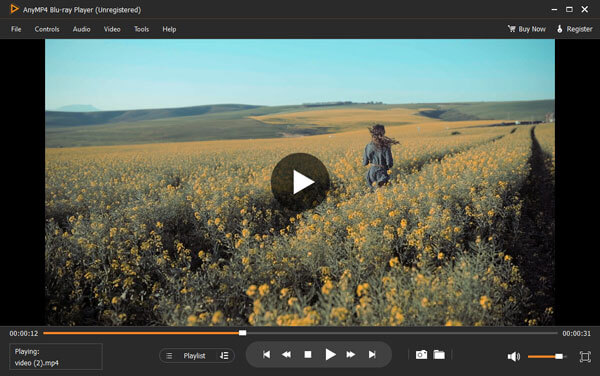Close the player window
The height and width of the screenshot is (376, 600).
(585, 10)
